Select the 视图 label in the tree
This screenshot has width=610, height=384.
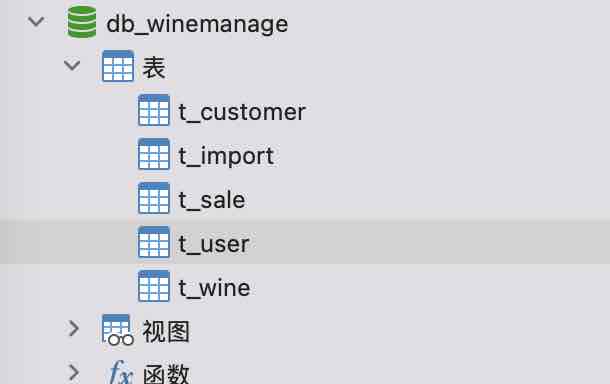166,332
